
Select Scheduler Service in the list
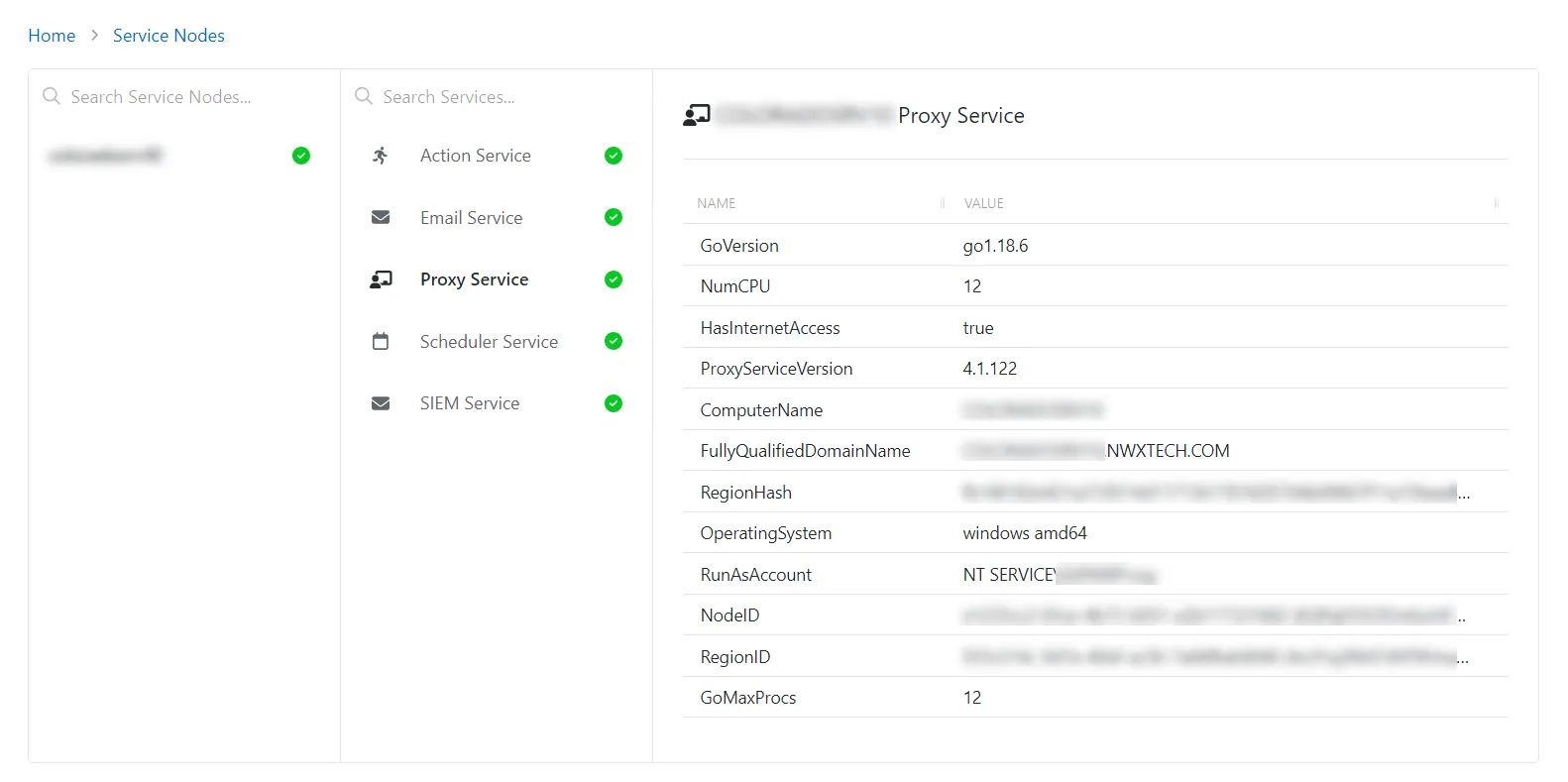pos(489,342)
